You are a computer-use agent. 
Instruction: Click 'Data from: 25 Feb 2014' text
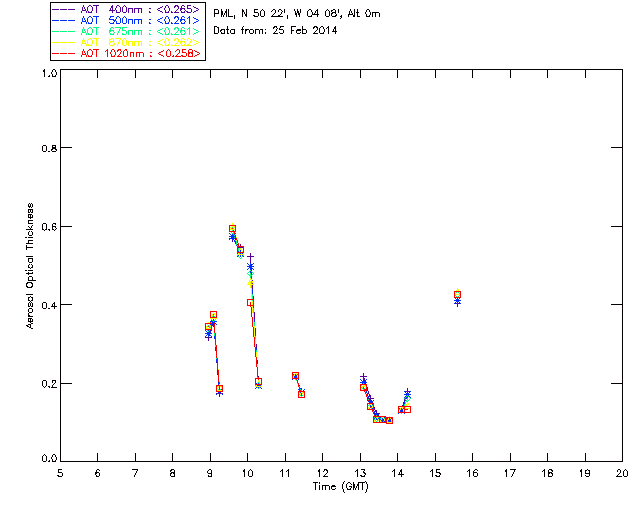point(275,31)
